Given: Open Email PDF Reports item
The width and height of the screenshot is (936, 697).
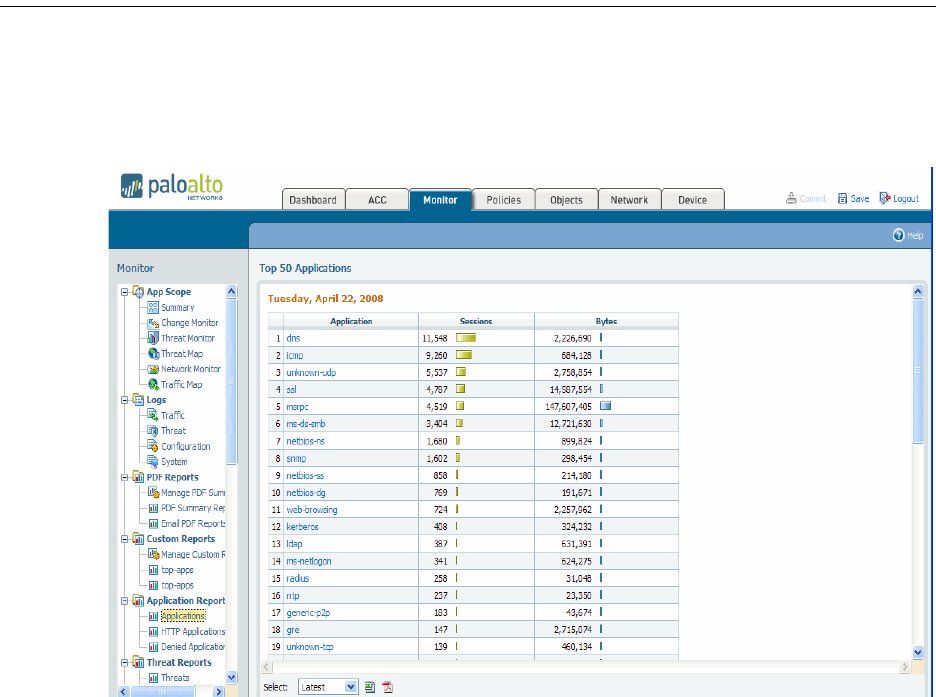Looking at the screenshot, I should click(193, 524).
